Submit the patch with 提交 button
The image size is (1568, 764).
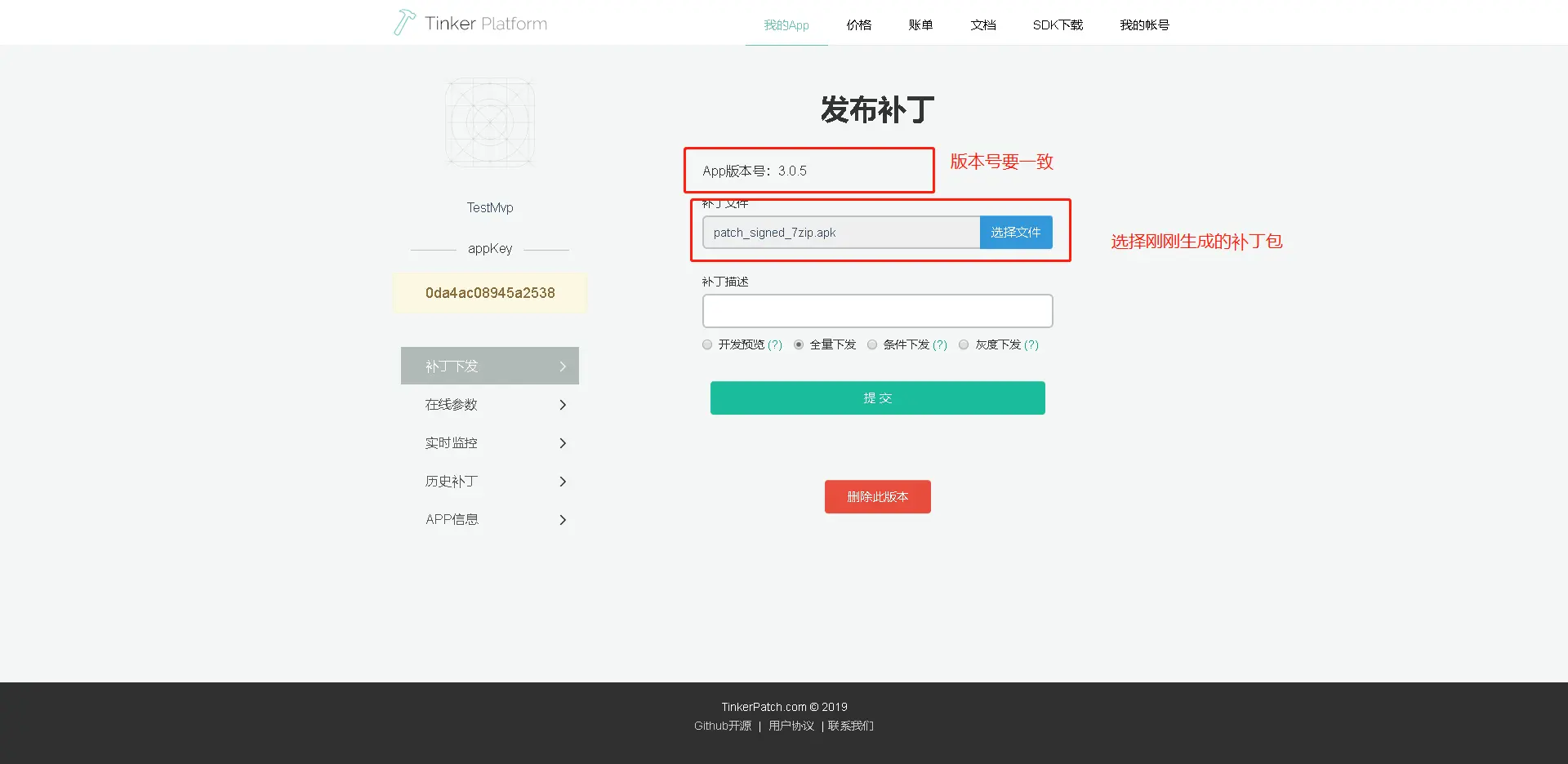878,398
